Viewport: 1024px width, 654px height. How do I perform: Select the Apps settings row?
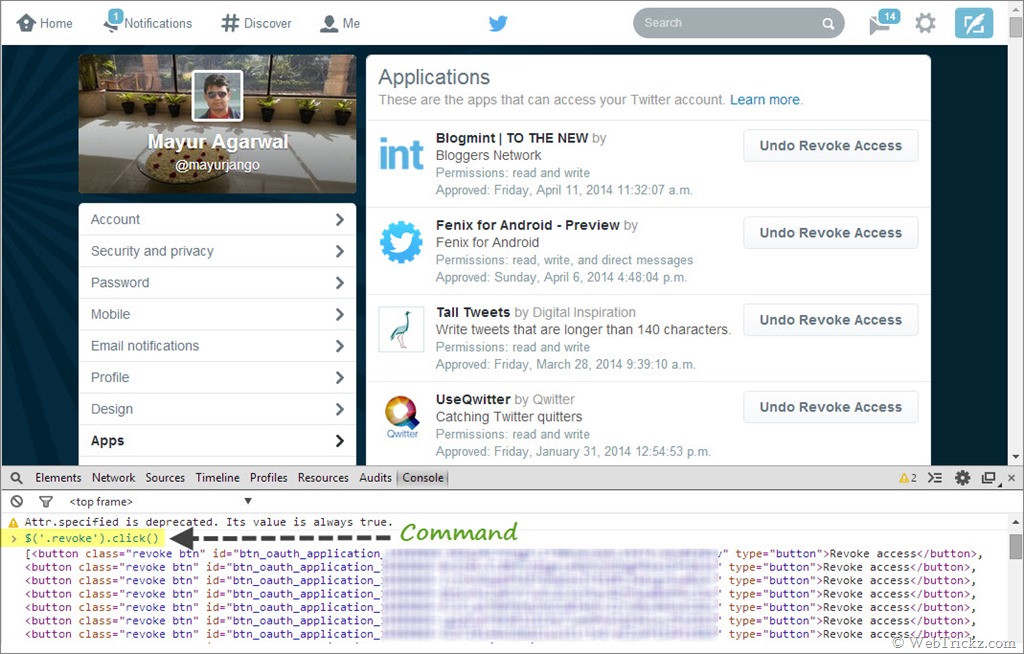tap(217, 440)
